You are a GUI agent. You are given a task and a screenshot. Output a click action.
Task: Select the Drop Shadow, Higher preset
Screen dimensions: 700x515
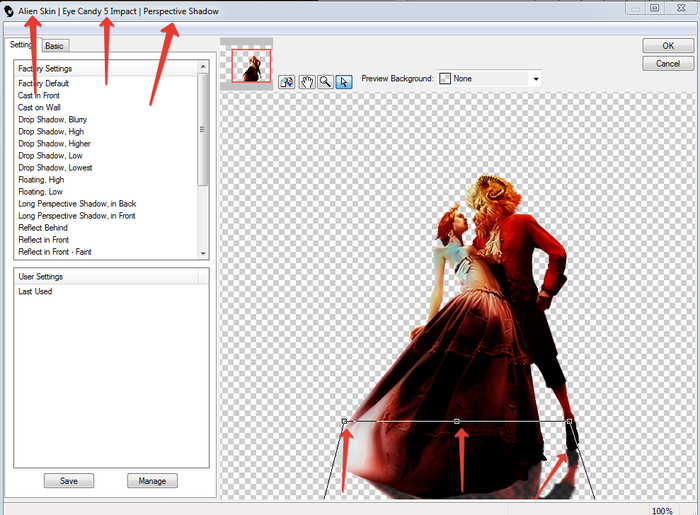click(54, 144)
